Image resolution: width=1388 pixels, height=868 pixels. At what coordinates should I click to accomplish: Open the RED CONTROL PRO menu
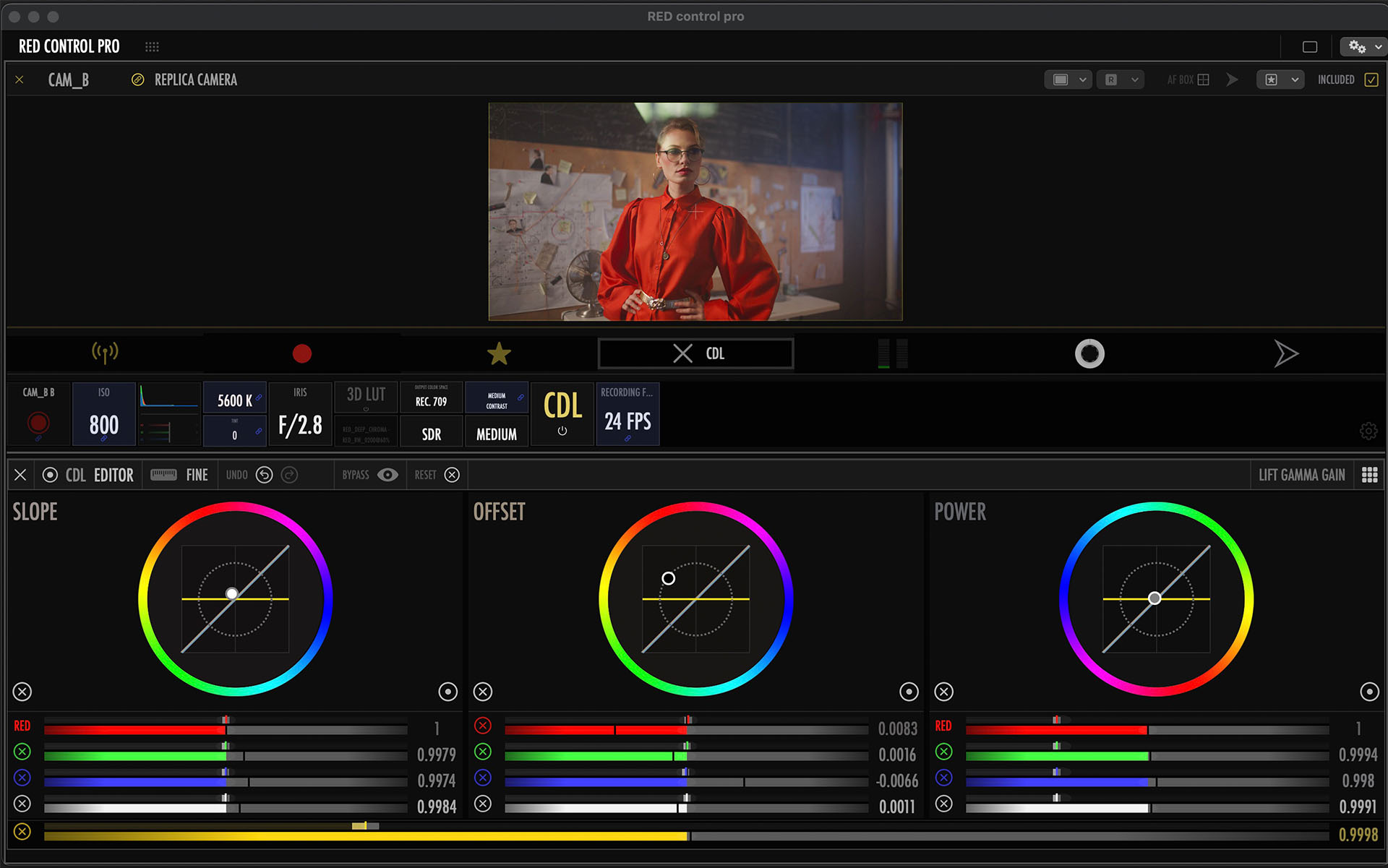point(69,46)
